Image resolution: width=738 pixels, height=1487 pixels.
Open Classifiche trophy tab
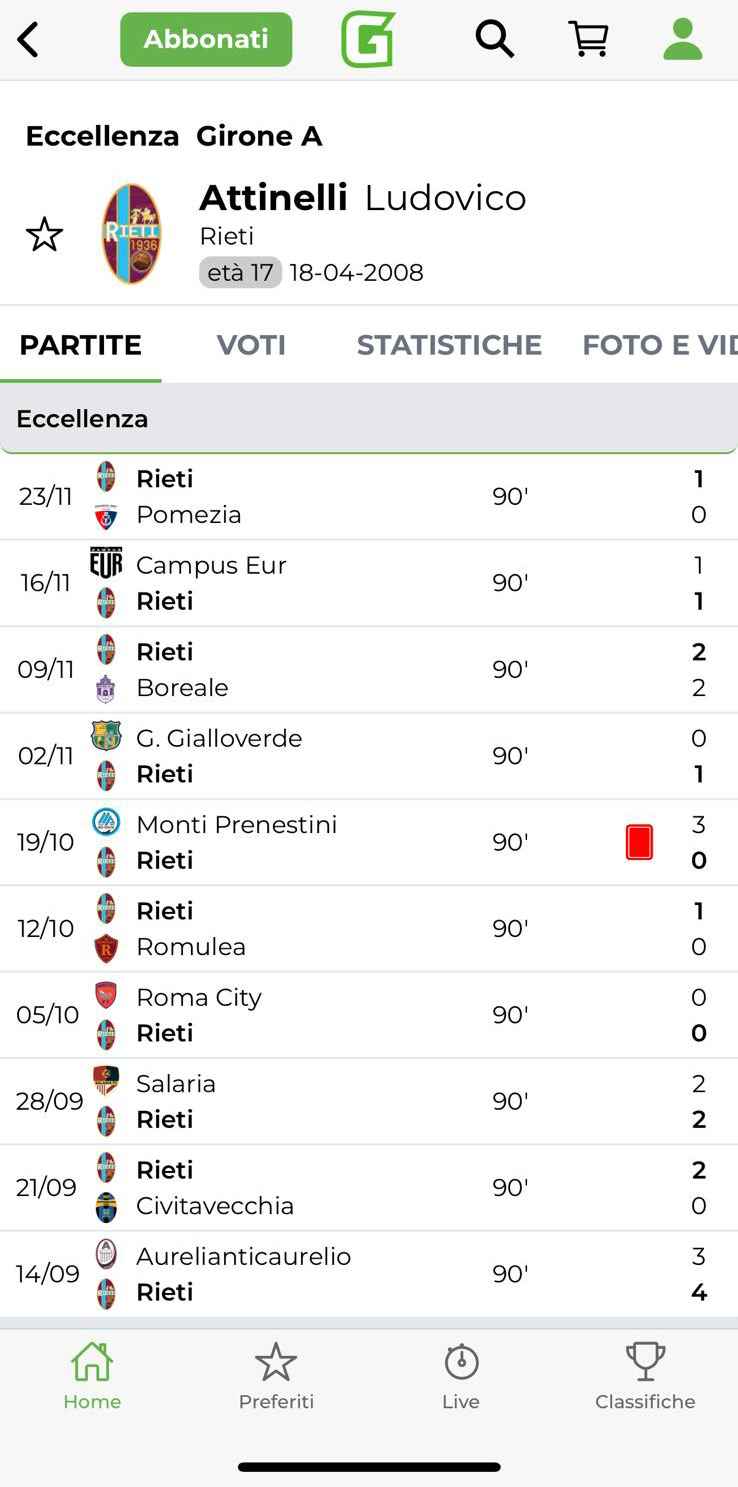(x=645, y=1376)
